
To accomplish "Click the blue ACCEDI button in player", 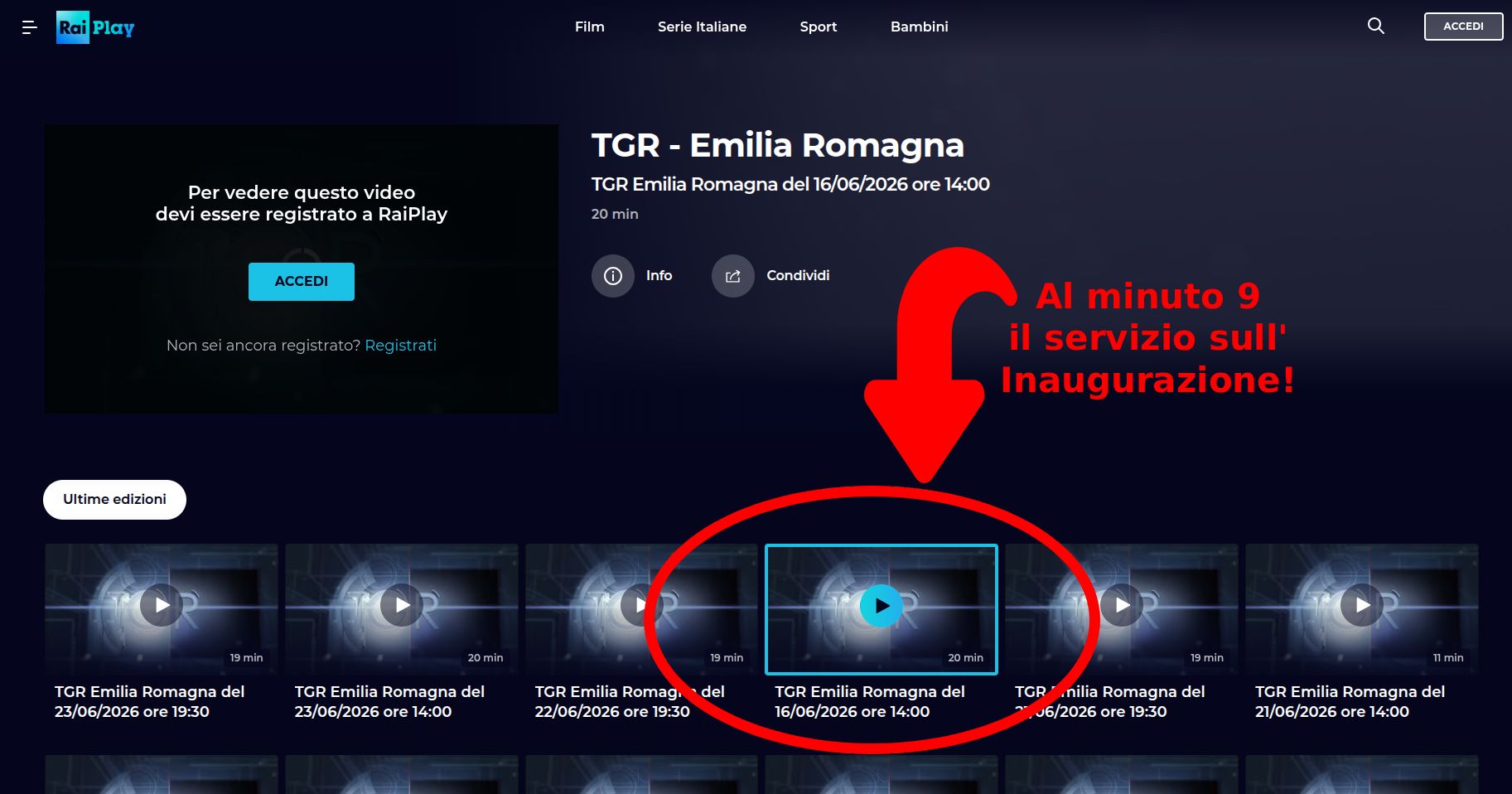I will point(302,282).
